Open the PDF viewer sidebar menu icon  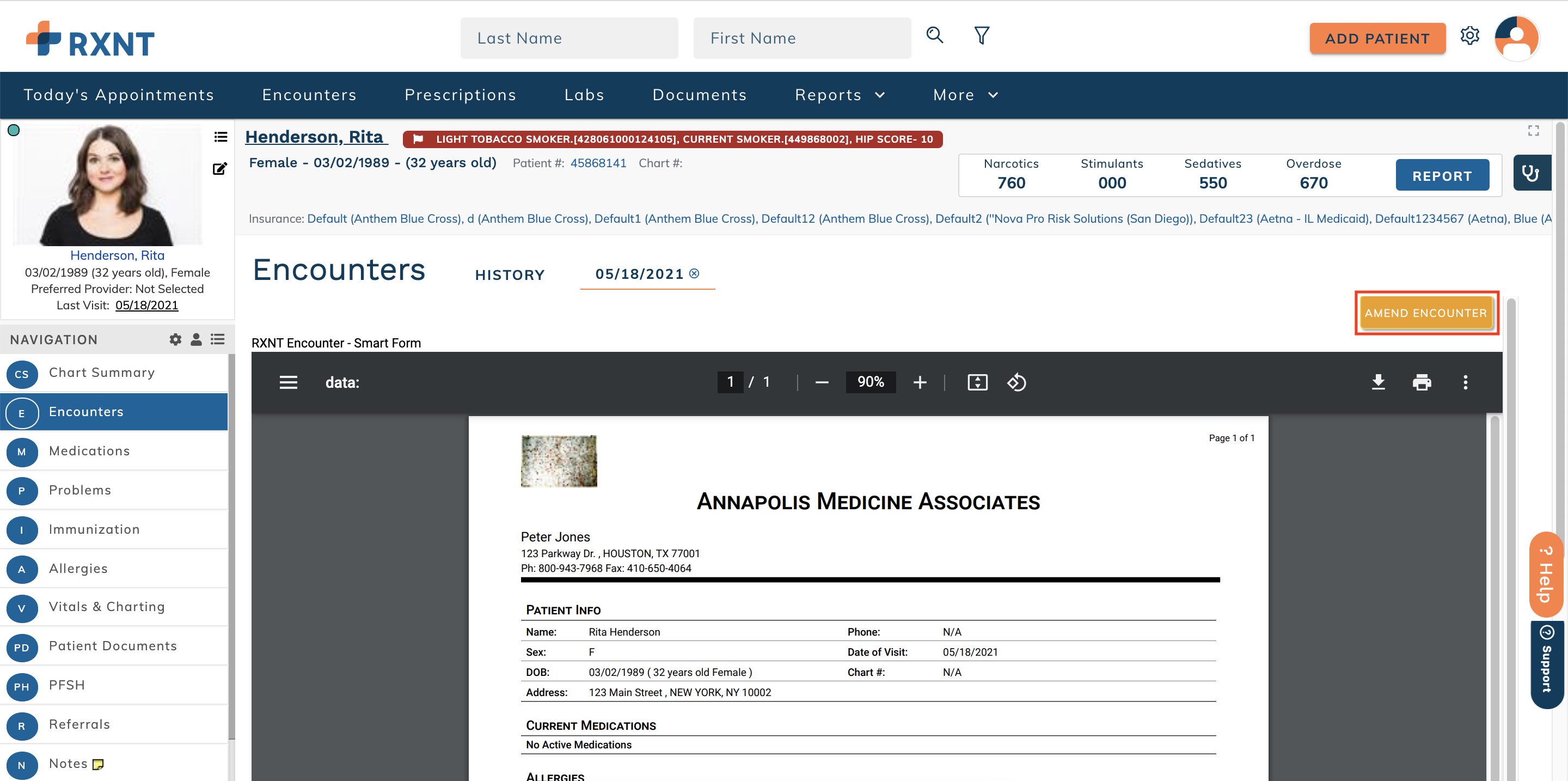[x=289, y=382]
